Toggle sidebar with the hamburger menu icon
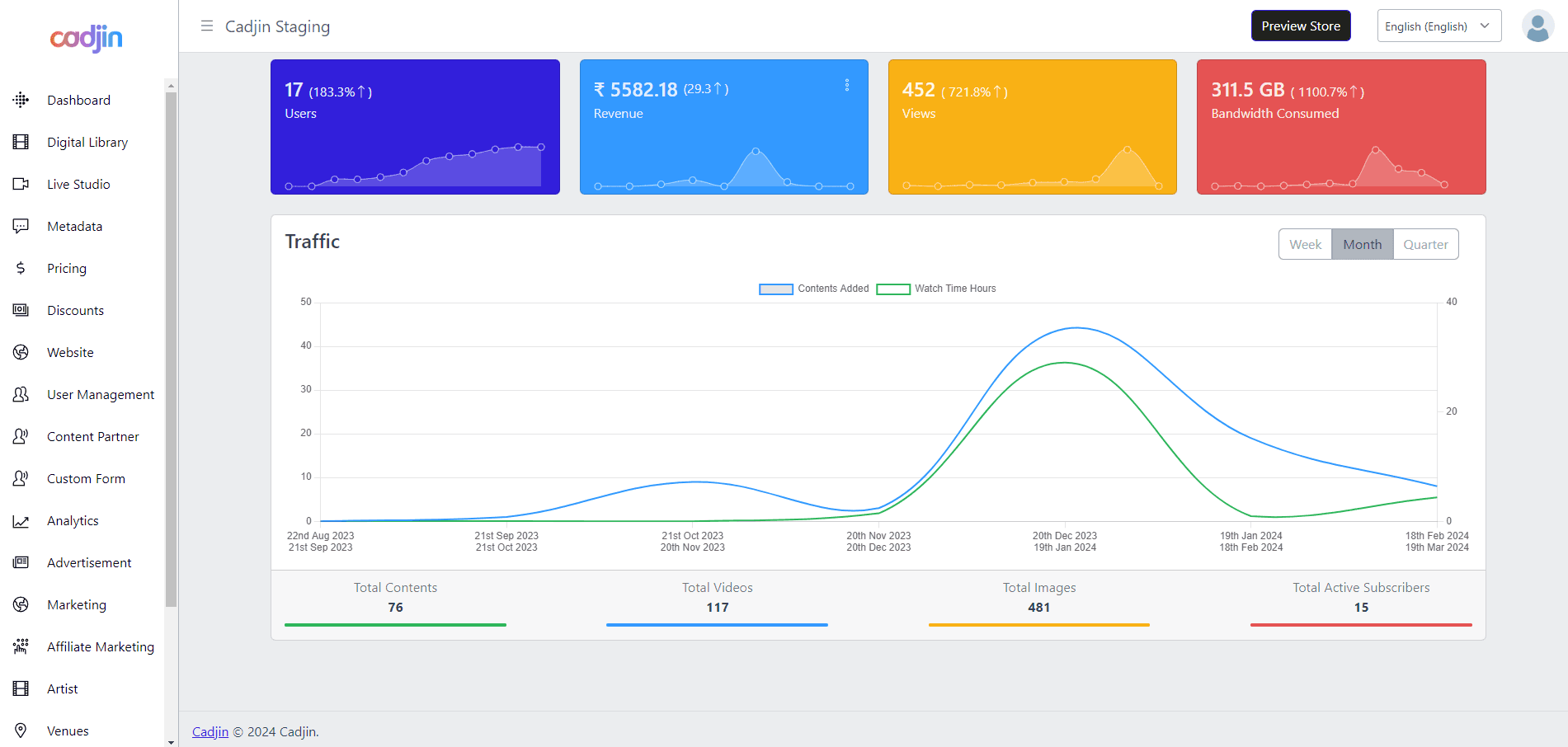The width and height of the screenshot is (1568, 747). pyautogui.click(x=207, y=26)
